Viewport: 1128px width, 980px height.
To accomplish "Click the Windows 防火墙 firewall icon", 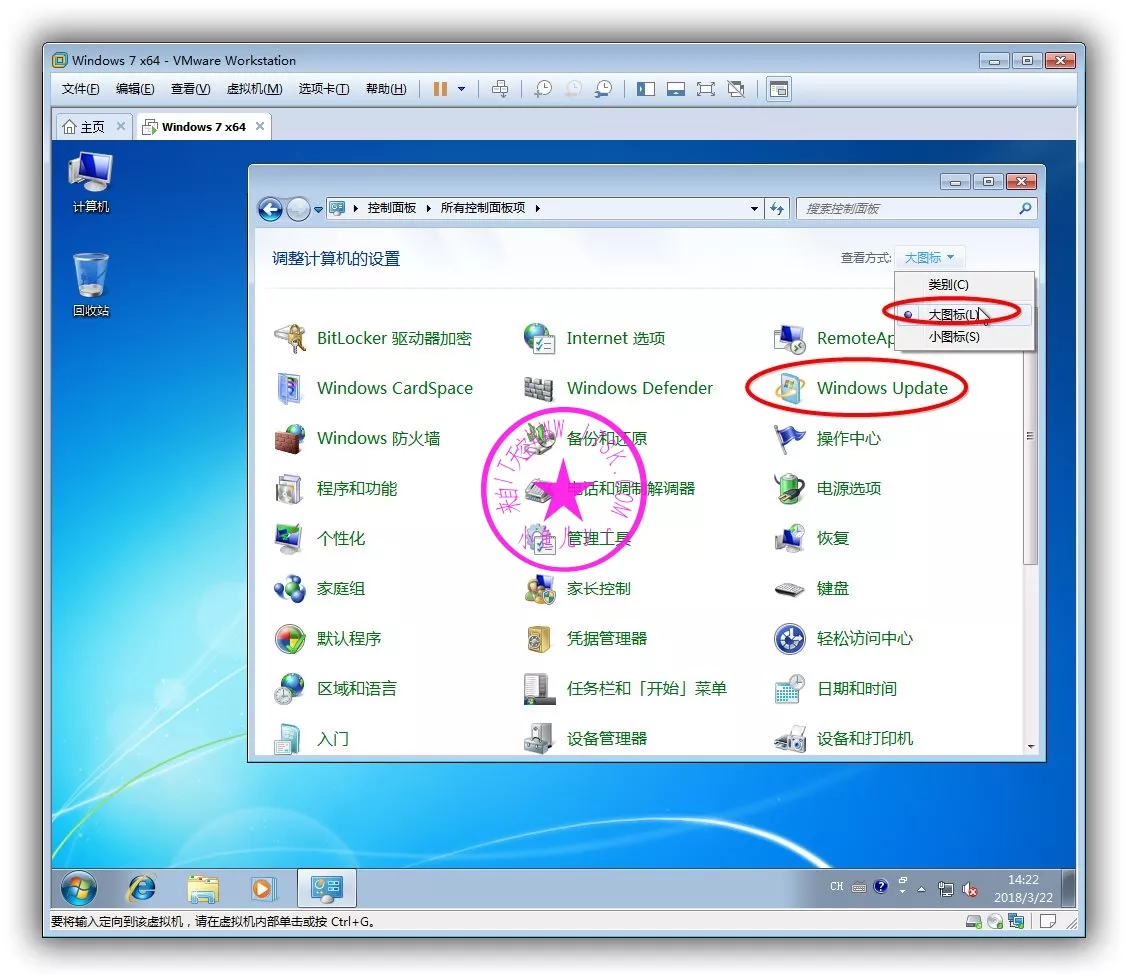I will pyautogui.click(x=289, y=439).
